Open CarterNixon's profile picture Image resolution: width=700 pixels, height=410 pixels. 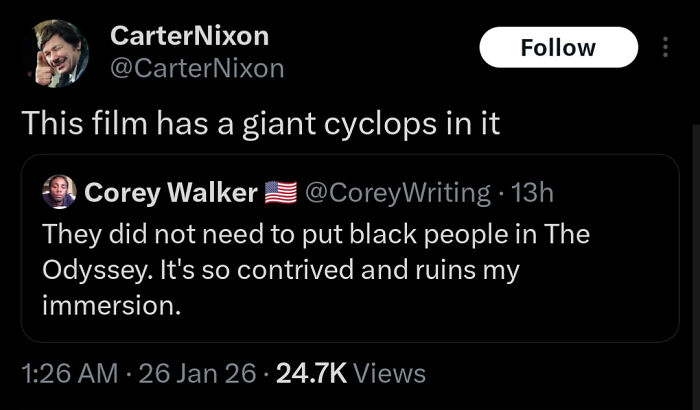(52, 52)
